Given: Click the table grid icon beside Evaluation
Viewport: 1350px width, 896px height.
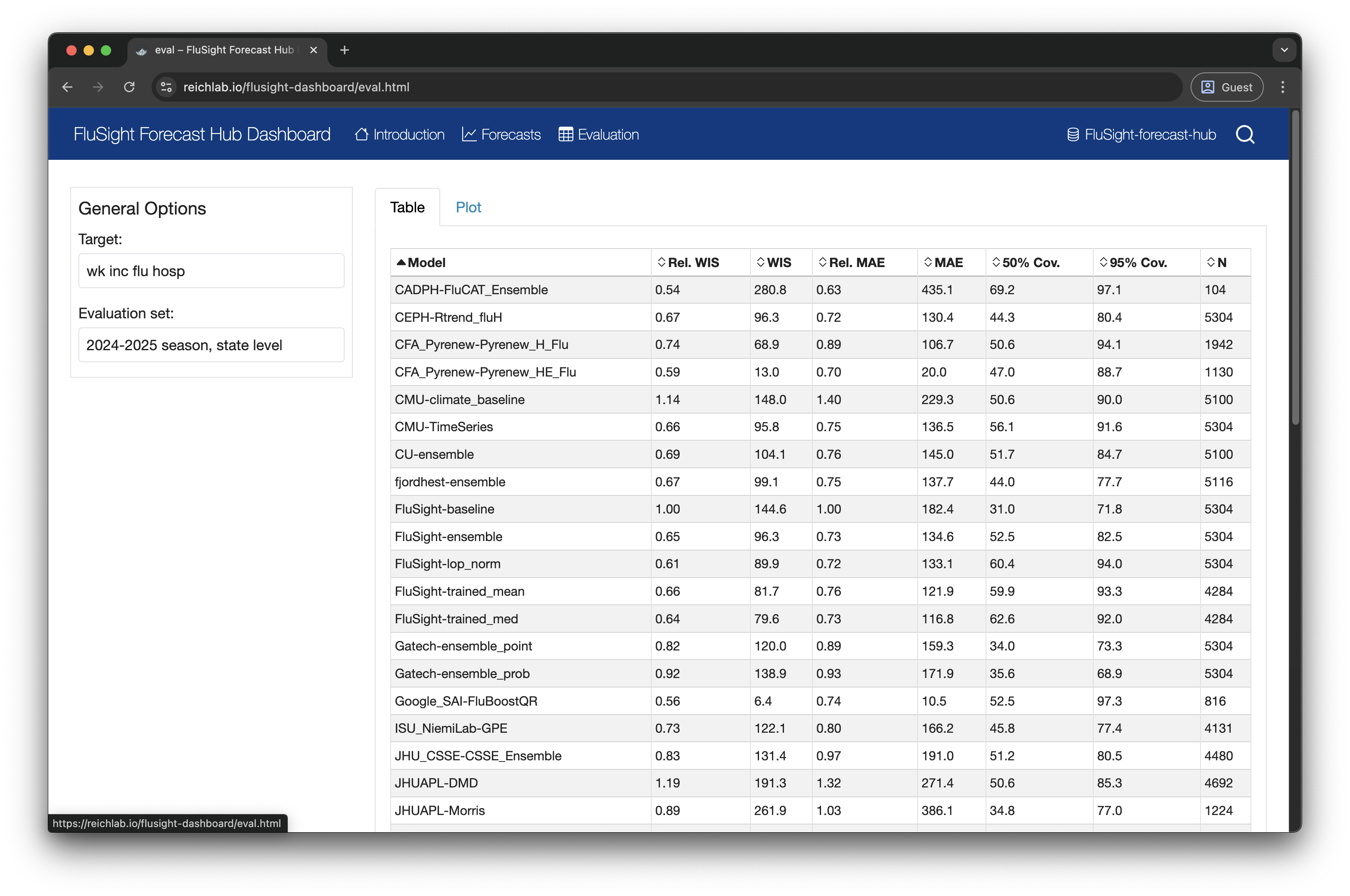Looking at the screenshot, I should tap(566, 134).
